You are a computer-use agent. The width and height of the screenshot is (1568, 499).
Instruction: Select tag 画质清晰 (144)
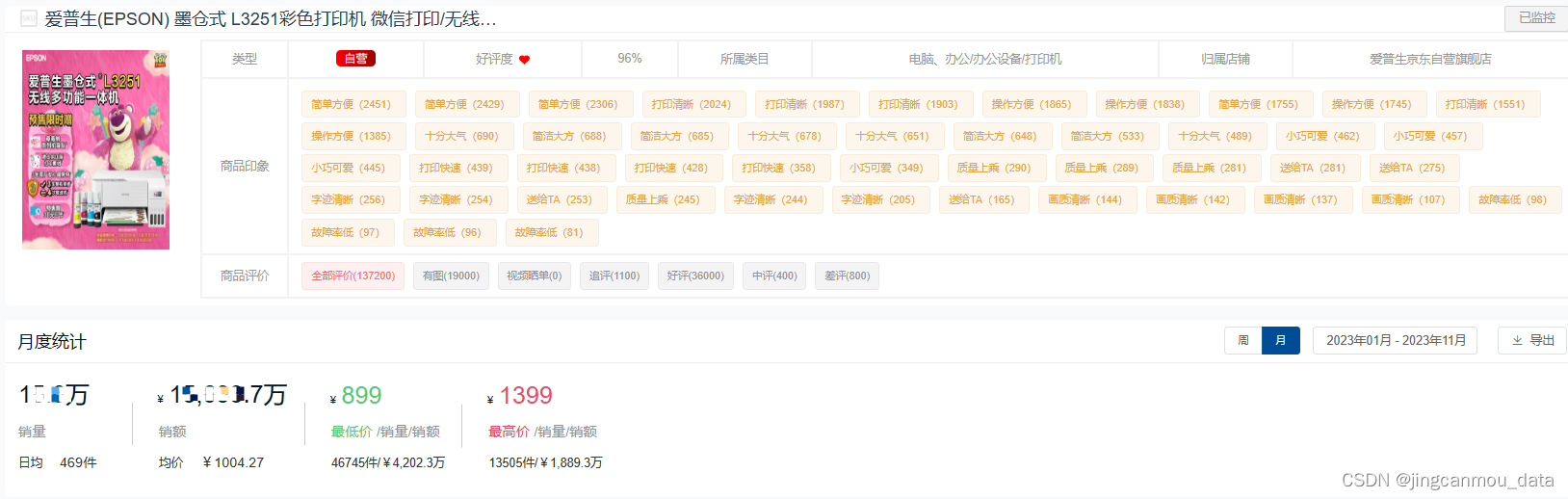pos(1085,199)
